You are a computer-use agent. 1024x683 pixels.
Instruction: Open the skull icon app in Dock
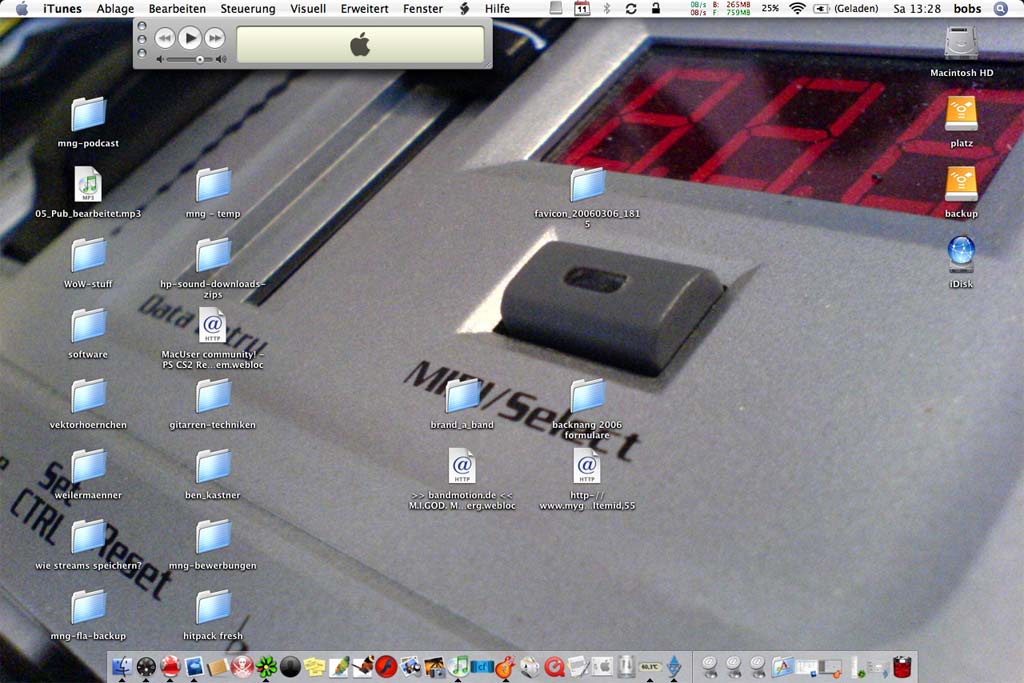[242, 666]
